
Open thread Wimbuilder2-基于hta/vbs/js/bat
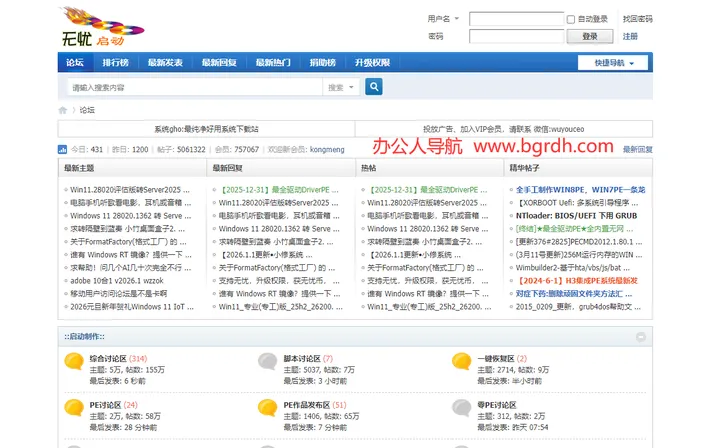coord(573,268)
